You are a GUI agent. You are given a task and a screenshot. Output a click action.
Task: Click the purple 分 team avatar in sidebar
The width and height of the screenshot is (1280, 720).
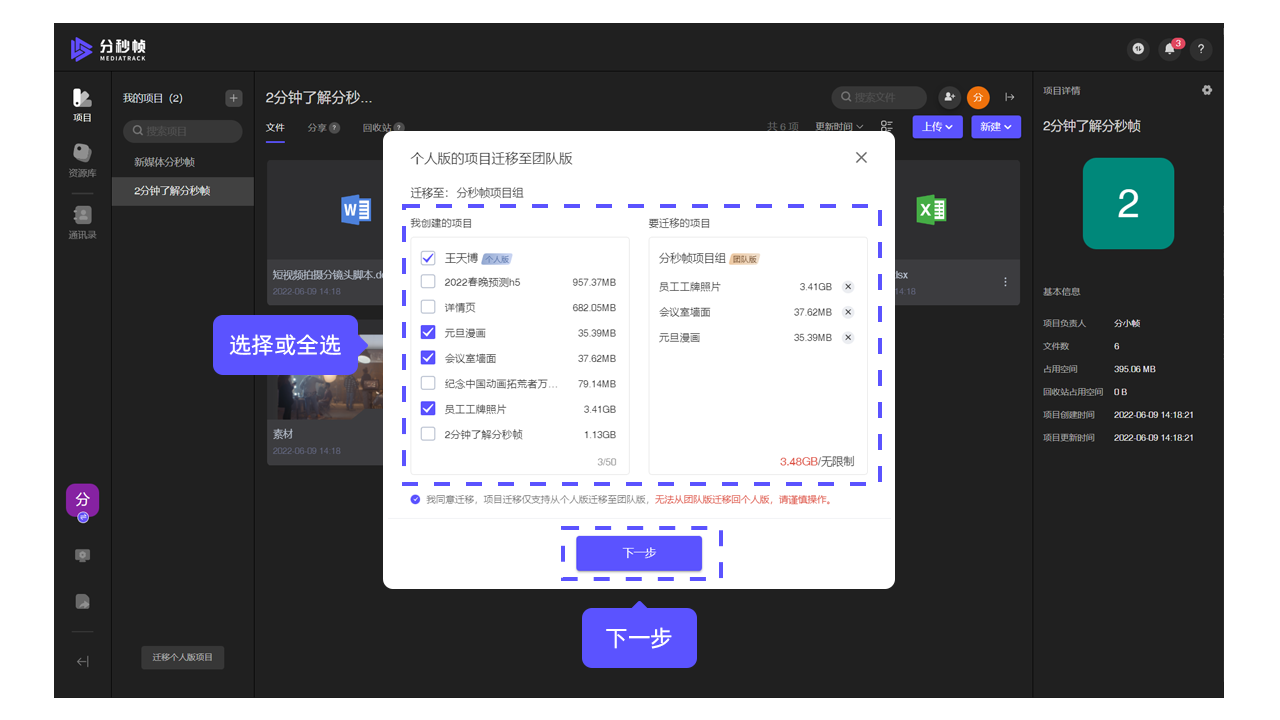83,500
